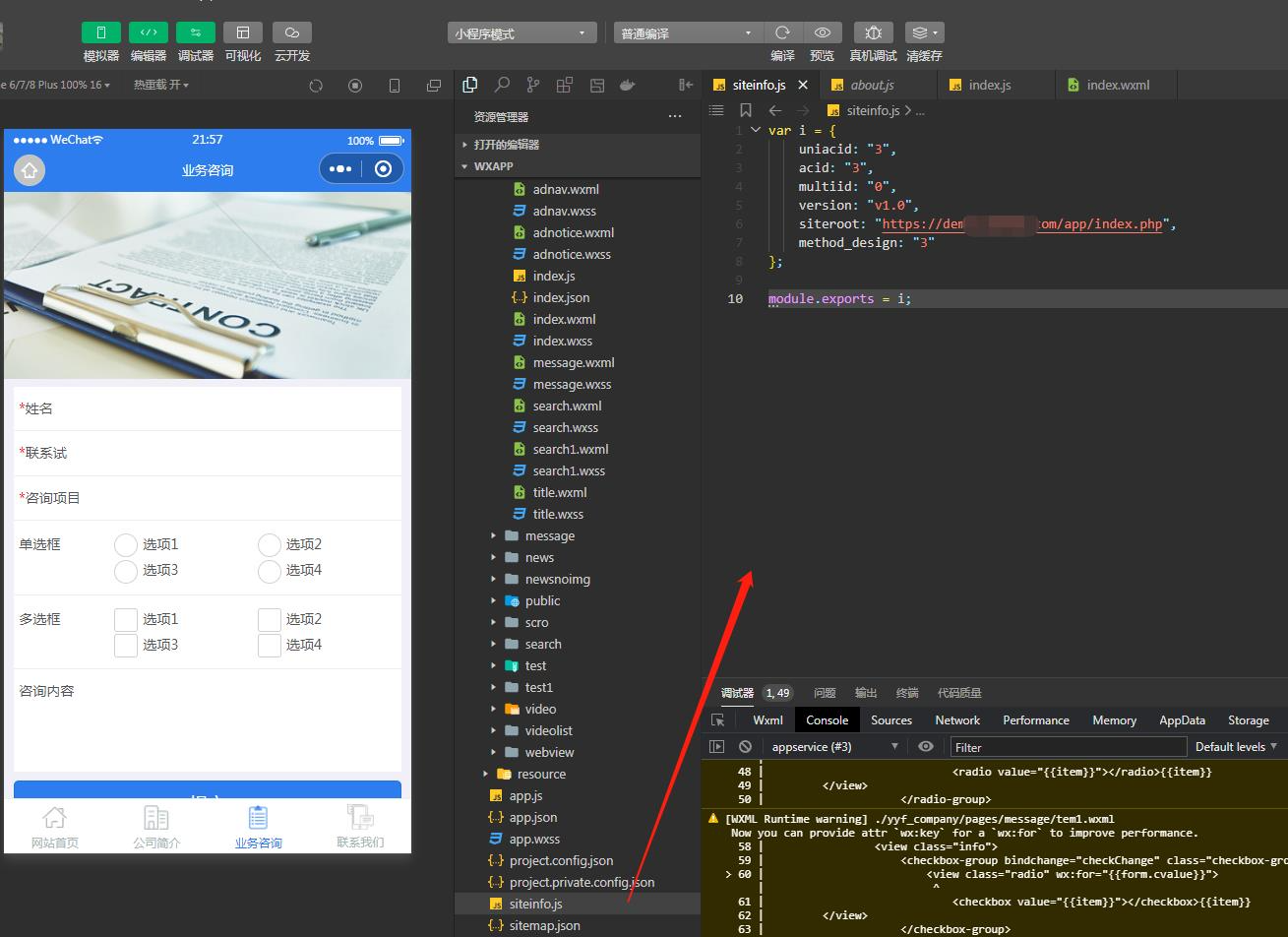Check 选项3 in the 多选框 group
This screenshot has width=1288, height=937.
pyautogui.click(x=126, y=646)
